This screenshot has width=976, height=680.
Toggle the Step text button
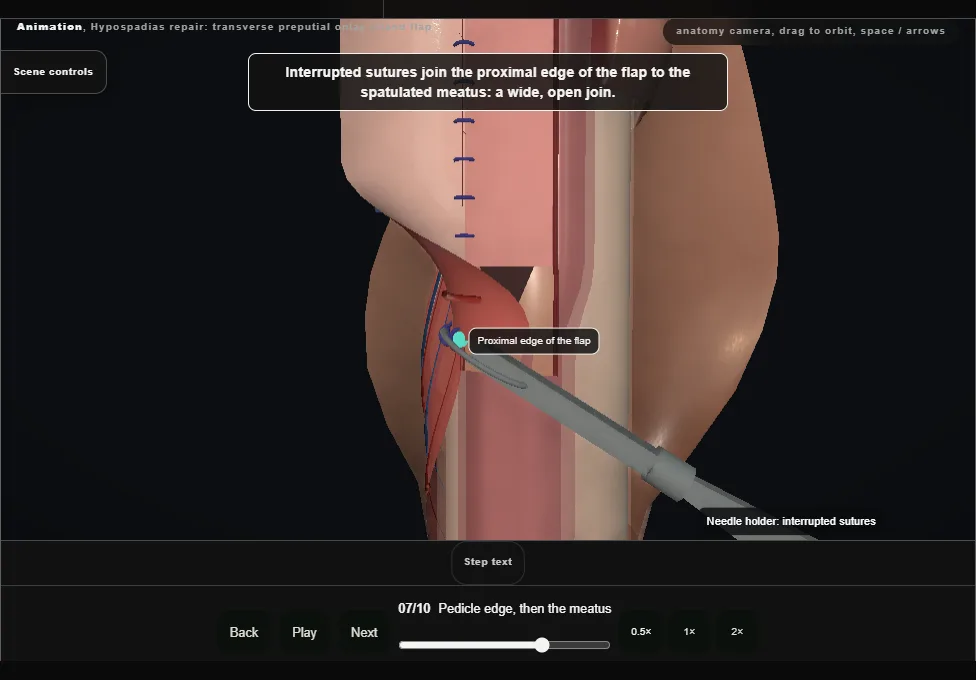(488, 562)
